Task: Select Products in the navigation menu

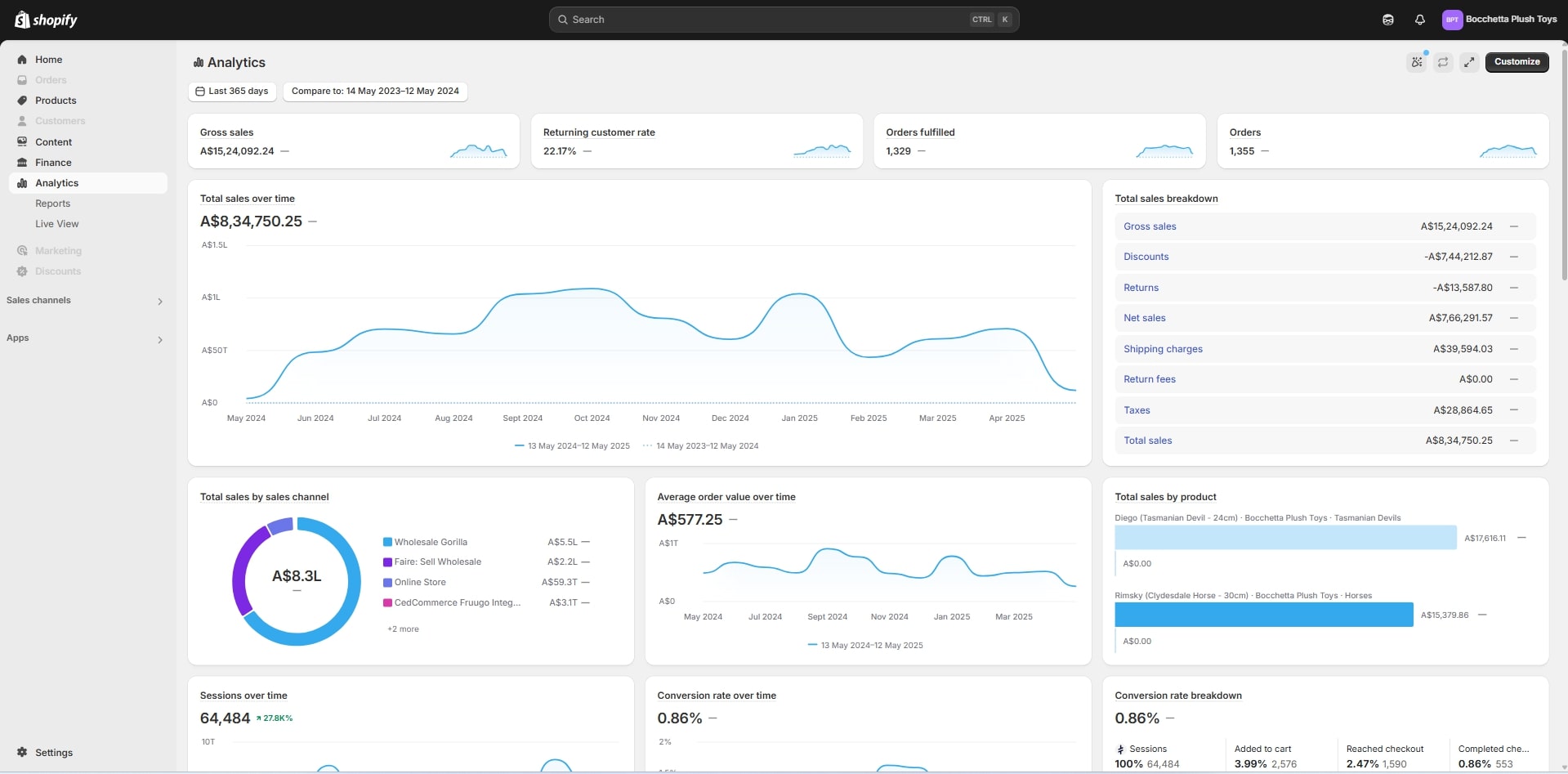Action: pyautogui.click(x=56, y=101)
